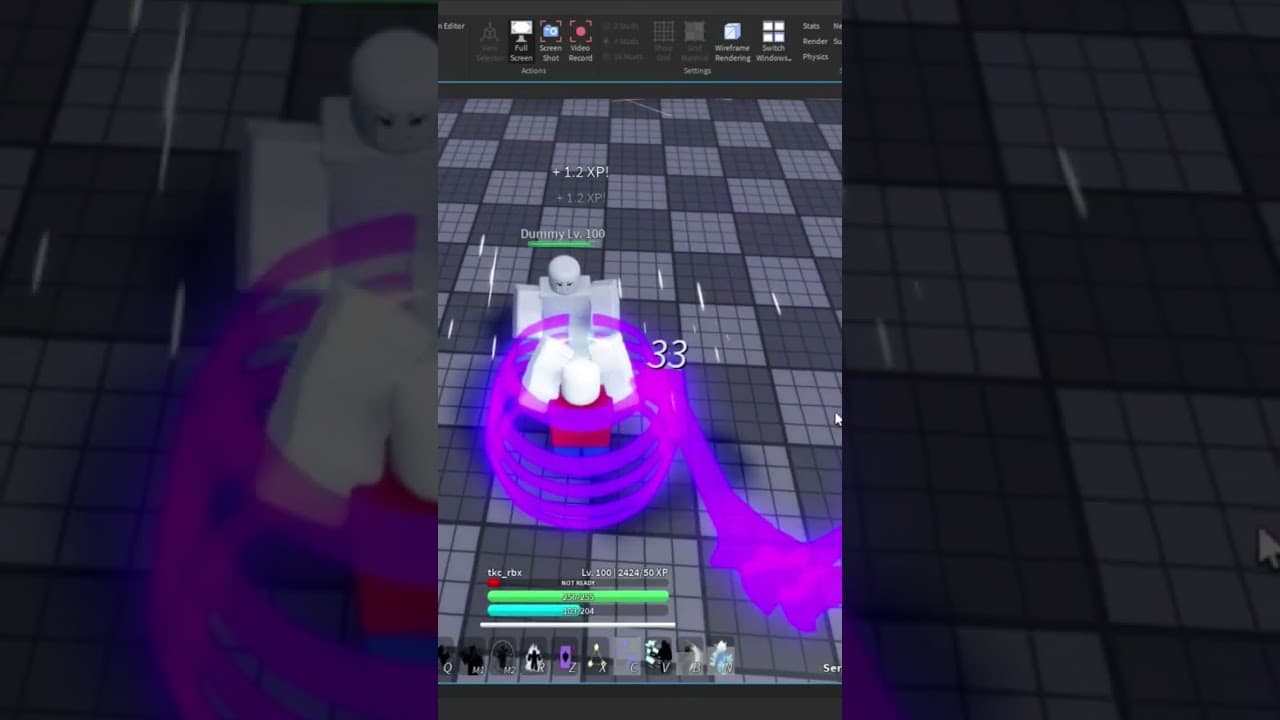Viewport: 1280px width, 720px height.
Task: Activate the V ability slot
Action: point(659,657)
